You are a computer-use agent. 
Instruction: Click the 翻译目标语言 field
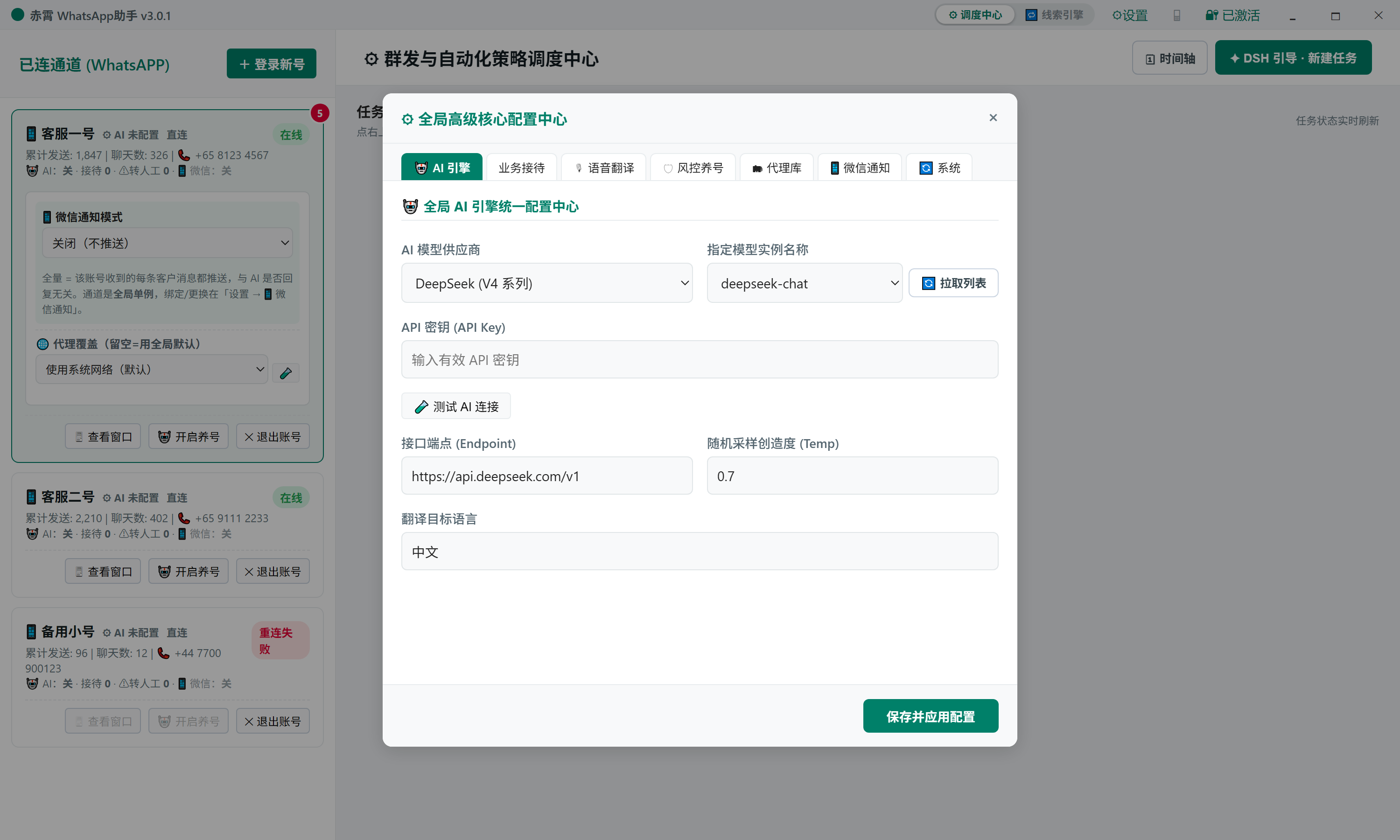click(700, 551)
